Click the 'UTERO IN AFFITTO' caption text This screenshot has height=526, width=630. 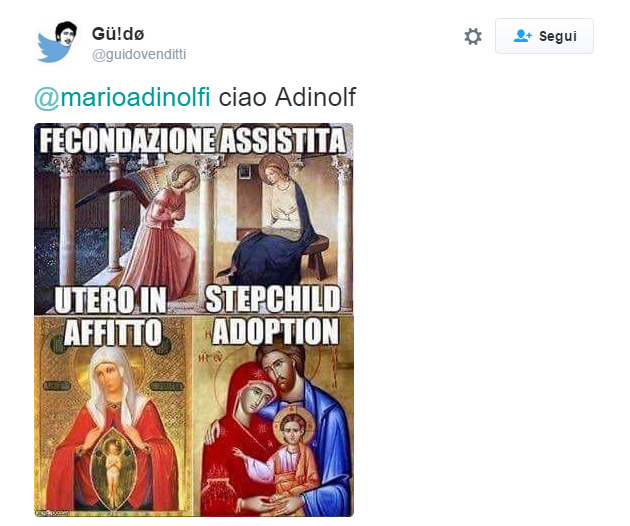(111, 316)
